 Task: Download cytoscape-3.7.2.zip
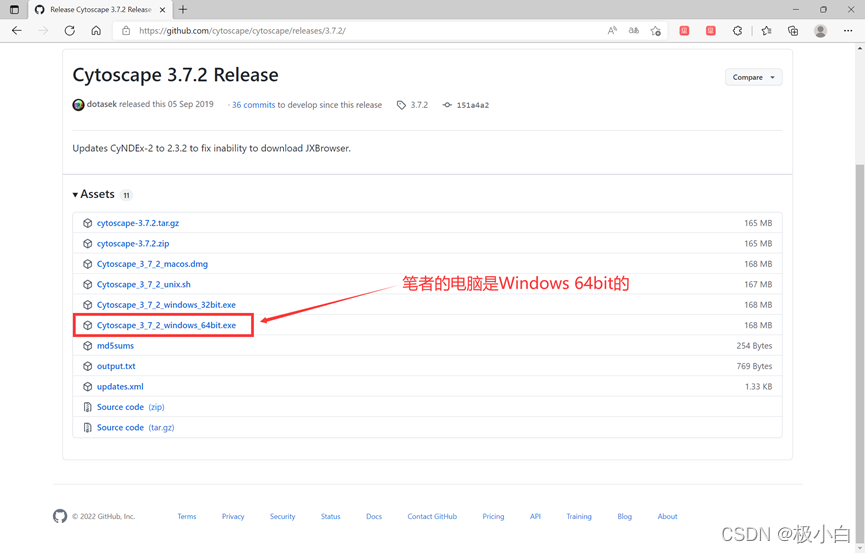(x=133, y=243)
